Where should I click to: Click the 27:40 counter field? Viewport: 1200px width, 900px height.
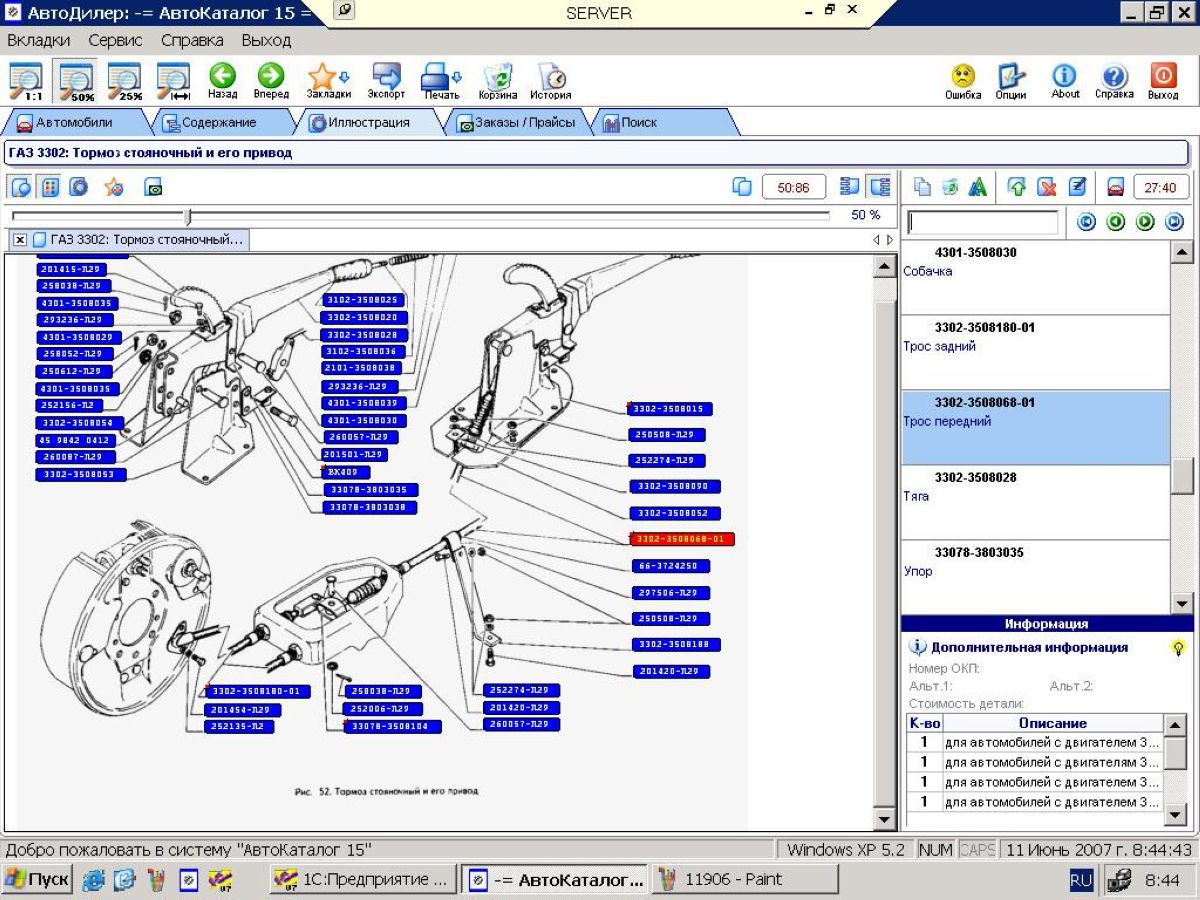point(1160,187)
